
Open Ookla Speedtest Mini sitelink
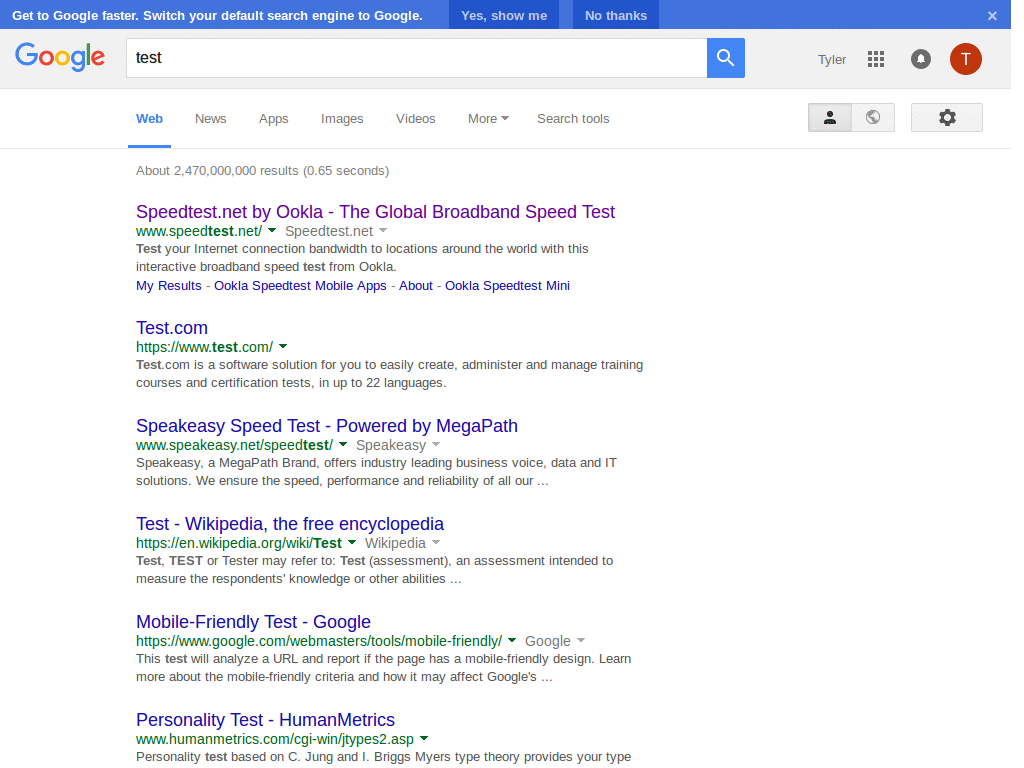pos(507,285)
